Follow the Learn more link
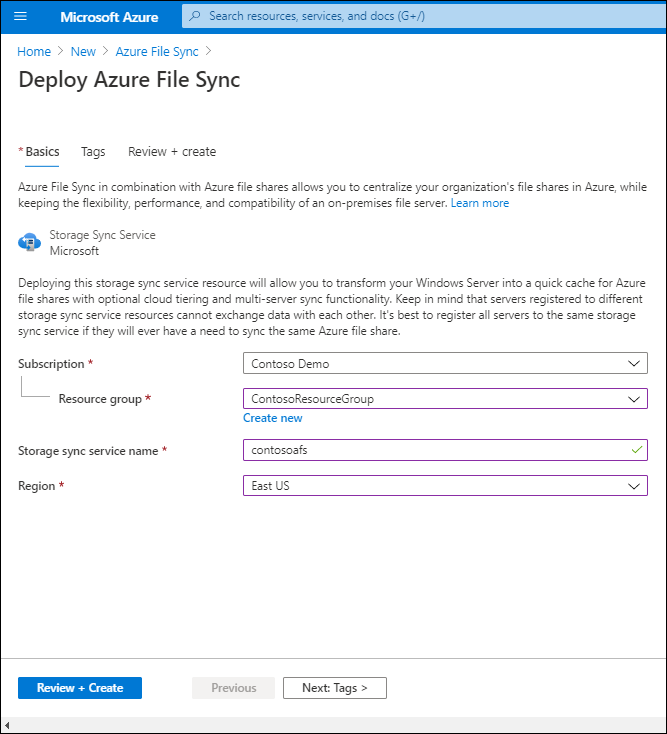Viewport: 667px width, 734px height. pos(480,203)
